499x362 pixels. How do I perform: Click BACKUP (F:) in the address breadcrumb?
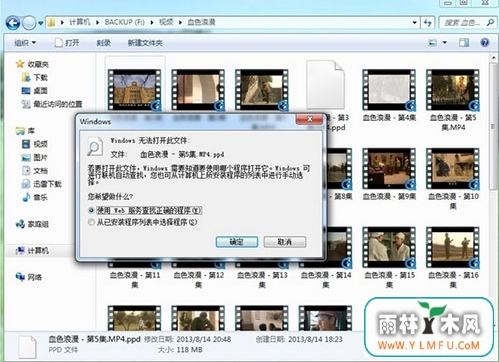point(125,22)
